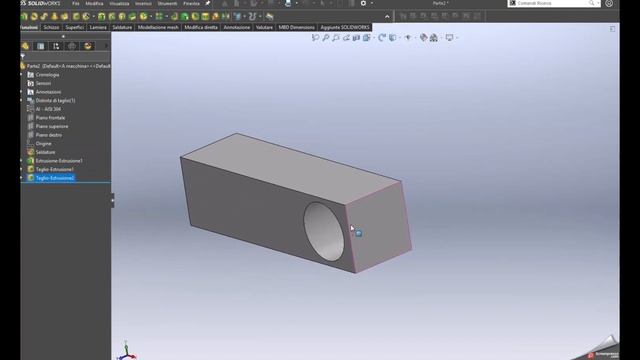Collapse the FeatureManager panel with its side handle
This screenshot has height=360, width=640.
[x=113, y=200]
